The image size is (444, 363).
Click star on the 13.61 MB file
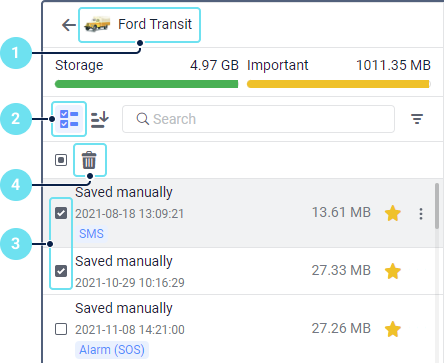tap(393, 213)
